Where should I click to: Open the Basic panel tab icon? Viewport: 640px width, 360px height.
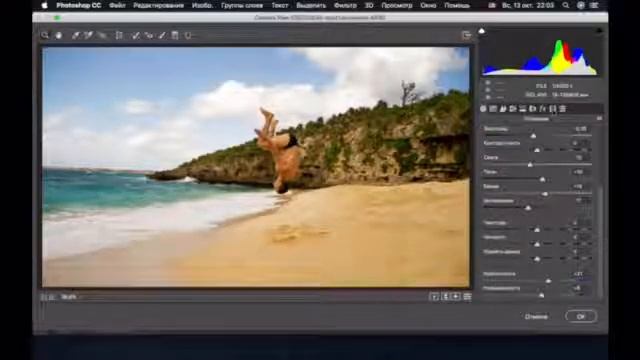pyautogui.click(x=483, y=109)
